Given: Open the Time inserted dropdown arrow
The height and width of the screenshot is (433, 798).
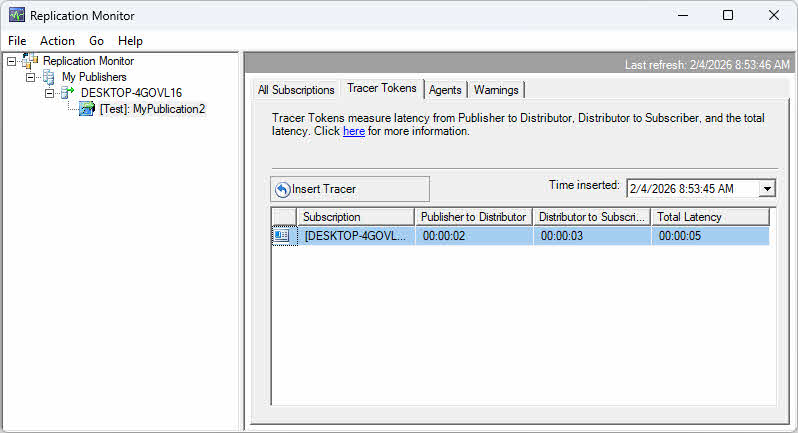Looking at the screenshot, I should (767, 189).
